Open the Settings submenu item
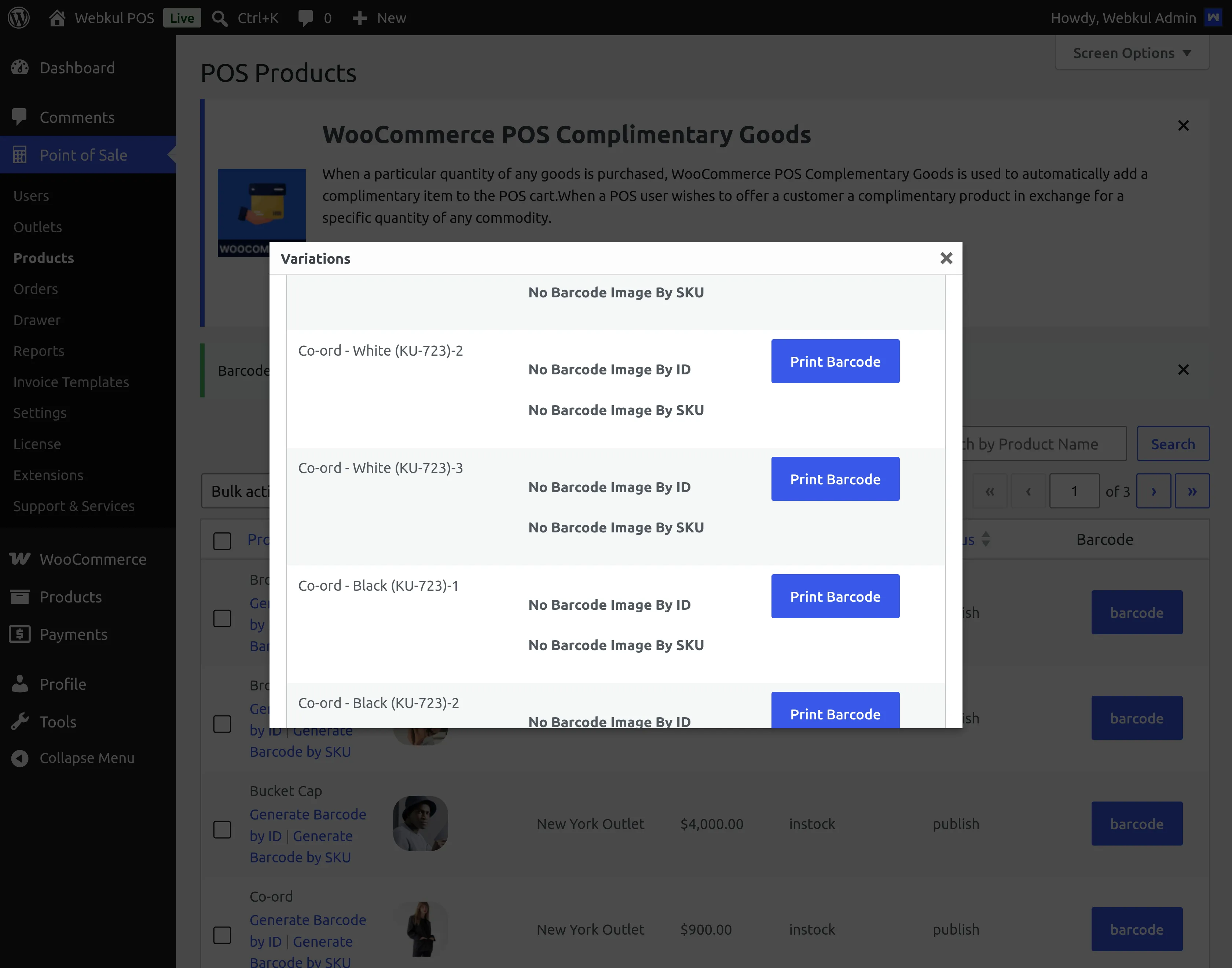This screenshot has width=1232, height=968. tap(40, 412)
